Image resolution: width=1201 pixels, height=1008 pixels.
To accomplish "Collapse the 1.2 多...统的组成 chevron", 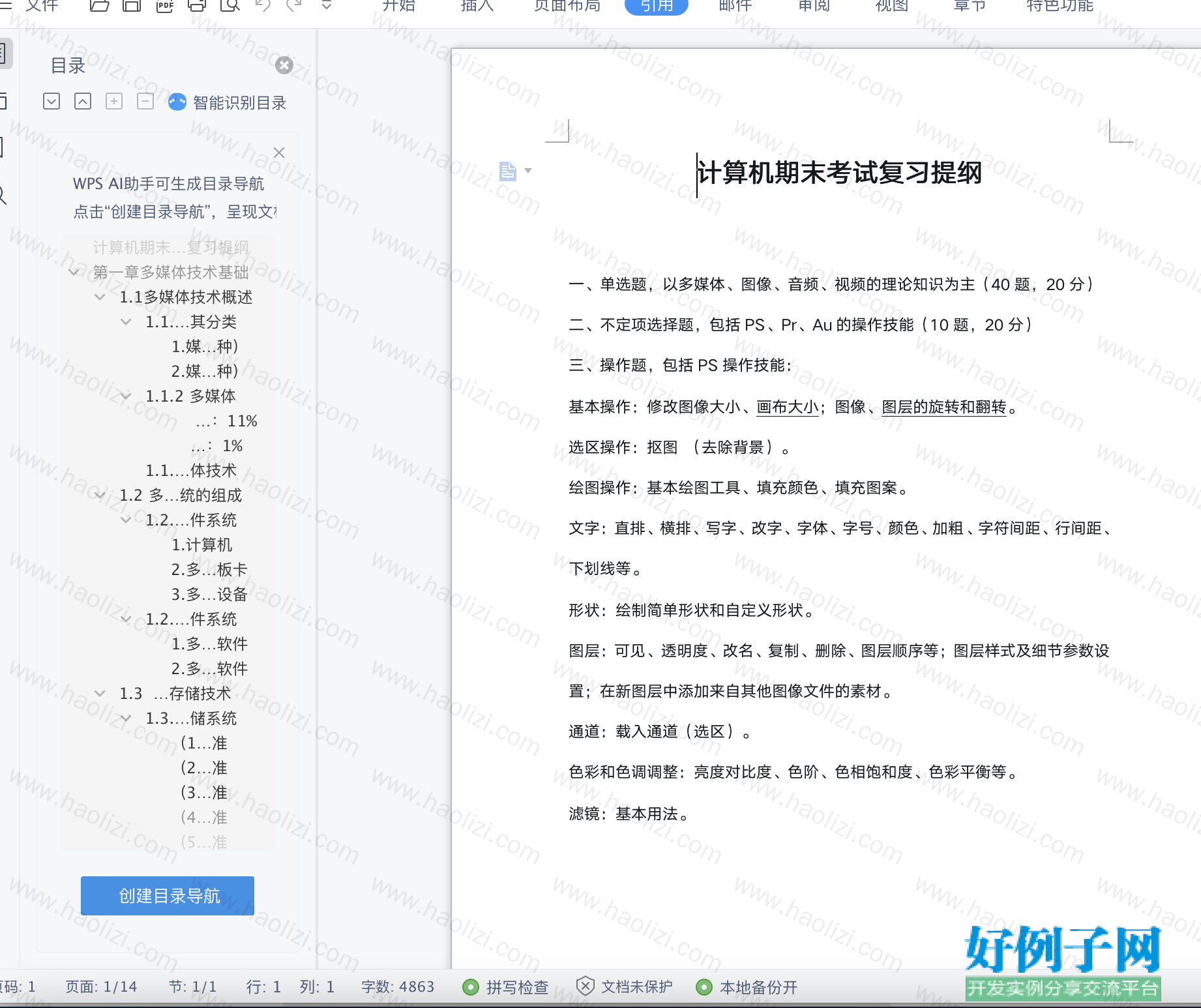I will click(x=100, y=495).
